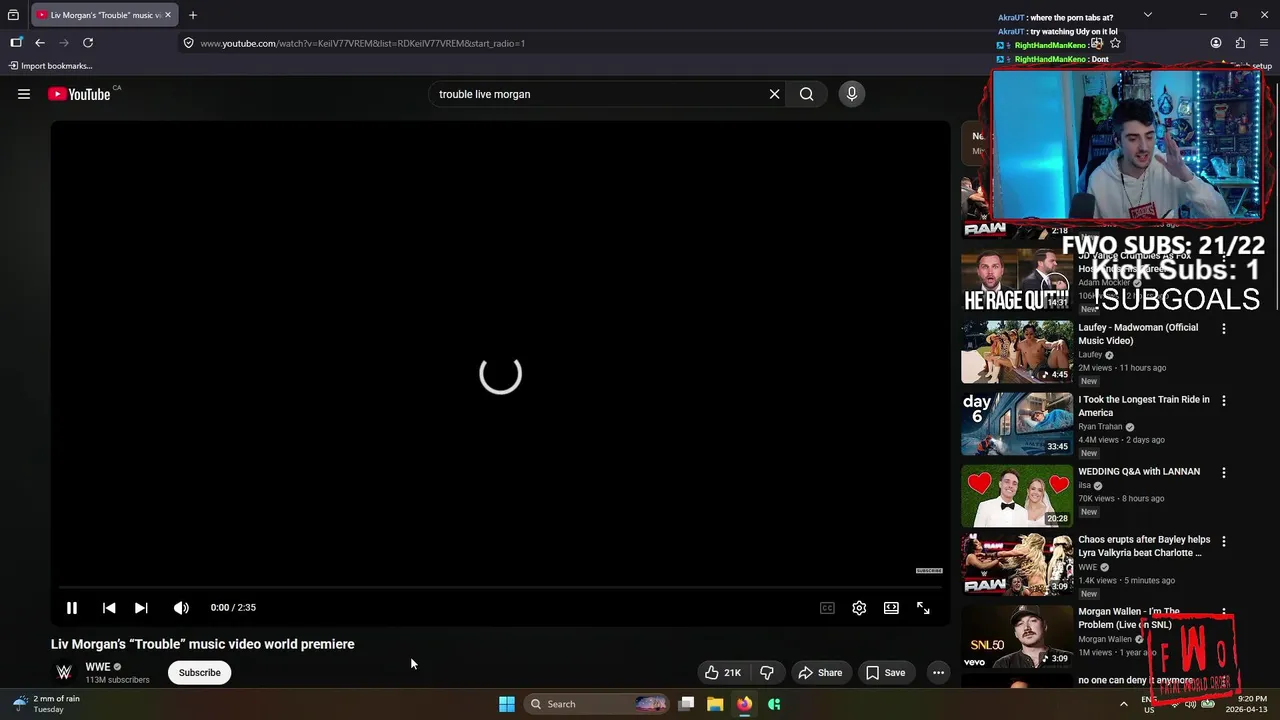Open options menu for Chaos erupts video
Viewport: 1280px width, 720px height.
[x=1224, y=541]
